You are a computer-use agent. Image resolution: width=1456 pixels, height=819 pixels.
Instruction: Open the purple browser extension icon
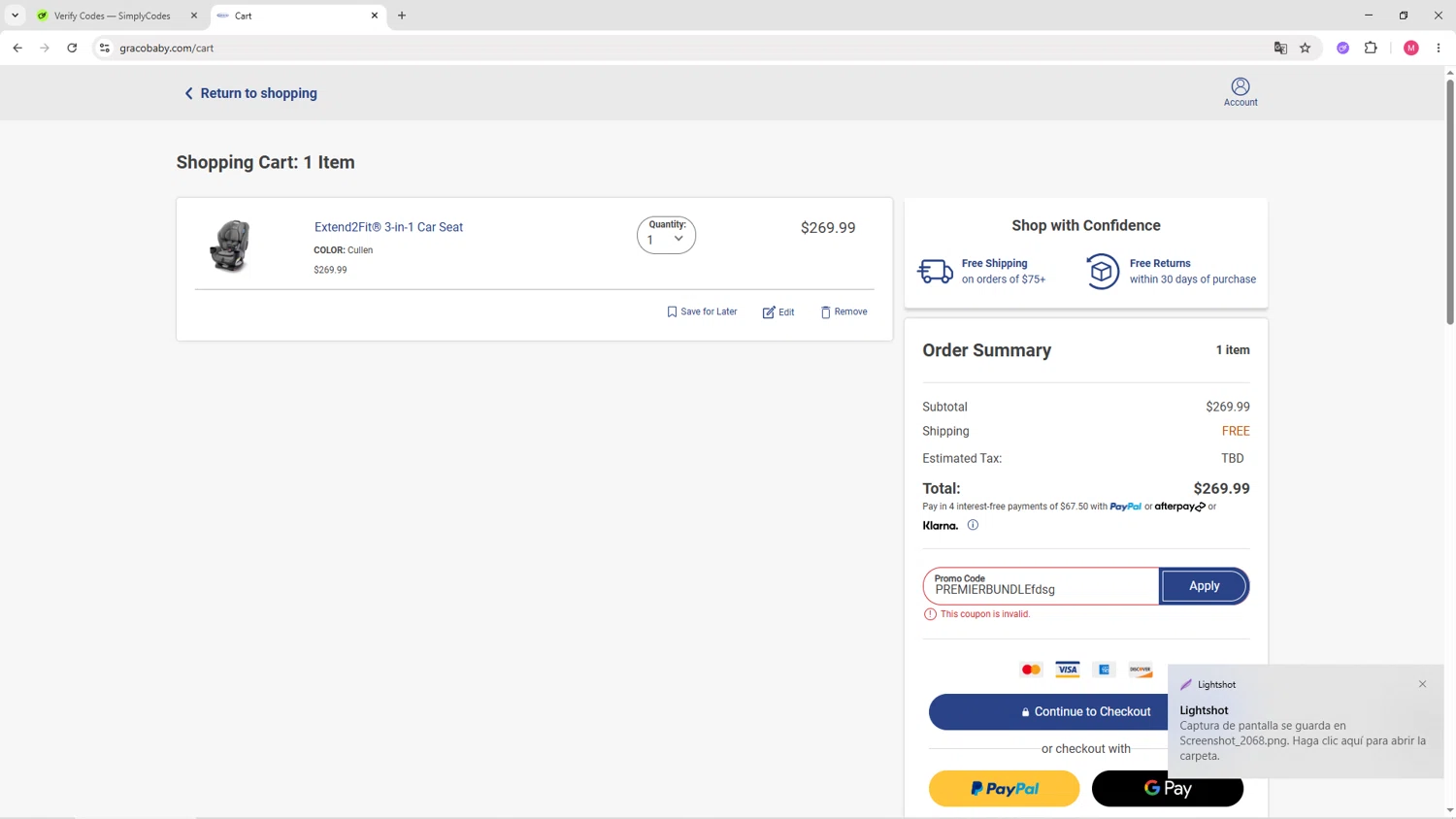(x=1343, y=48)
